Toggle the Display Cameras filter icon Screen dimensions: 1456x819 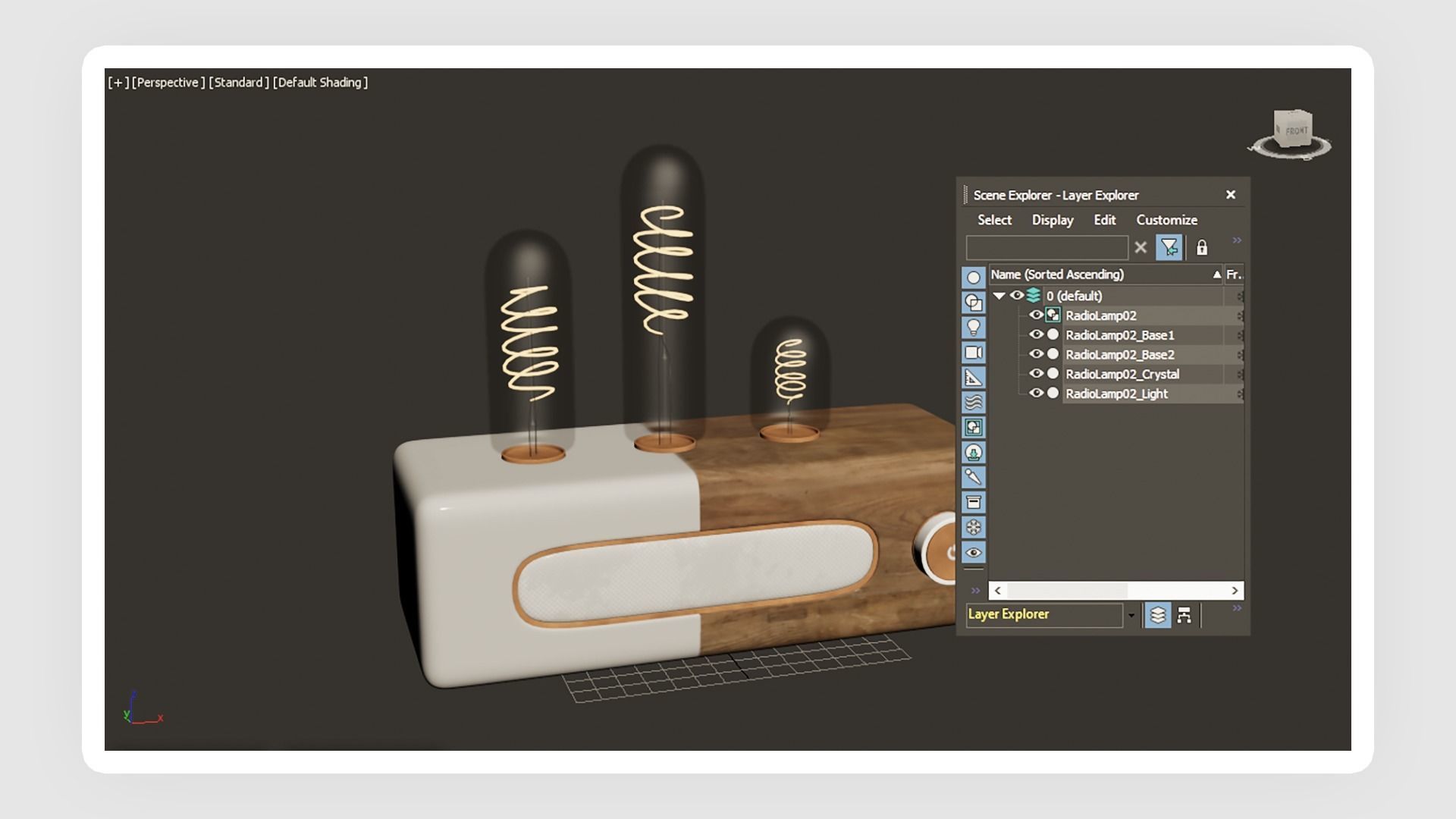974,353
